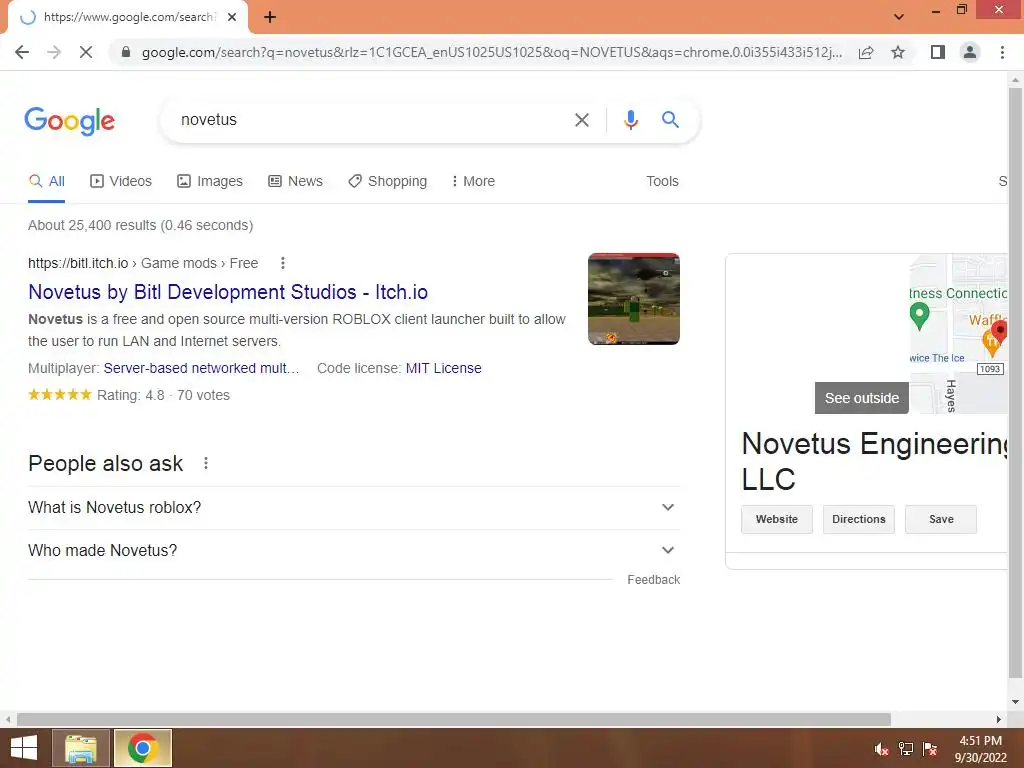The image size is (1024, 768).
Task: Open Novetus by Bitl Development Studios link
Action: pos(228,292)
